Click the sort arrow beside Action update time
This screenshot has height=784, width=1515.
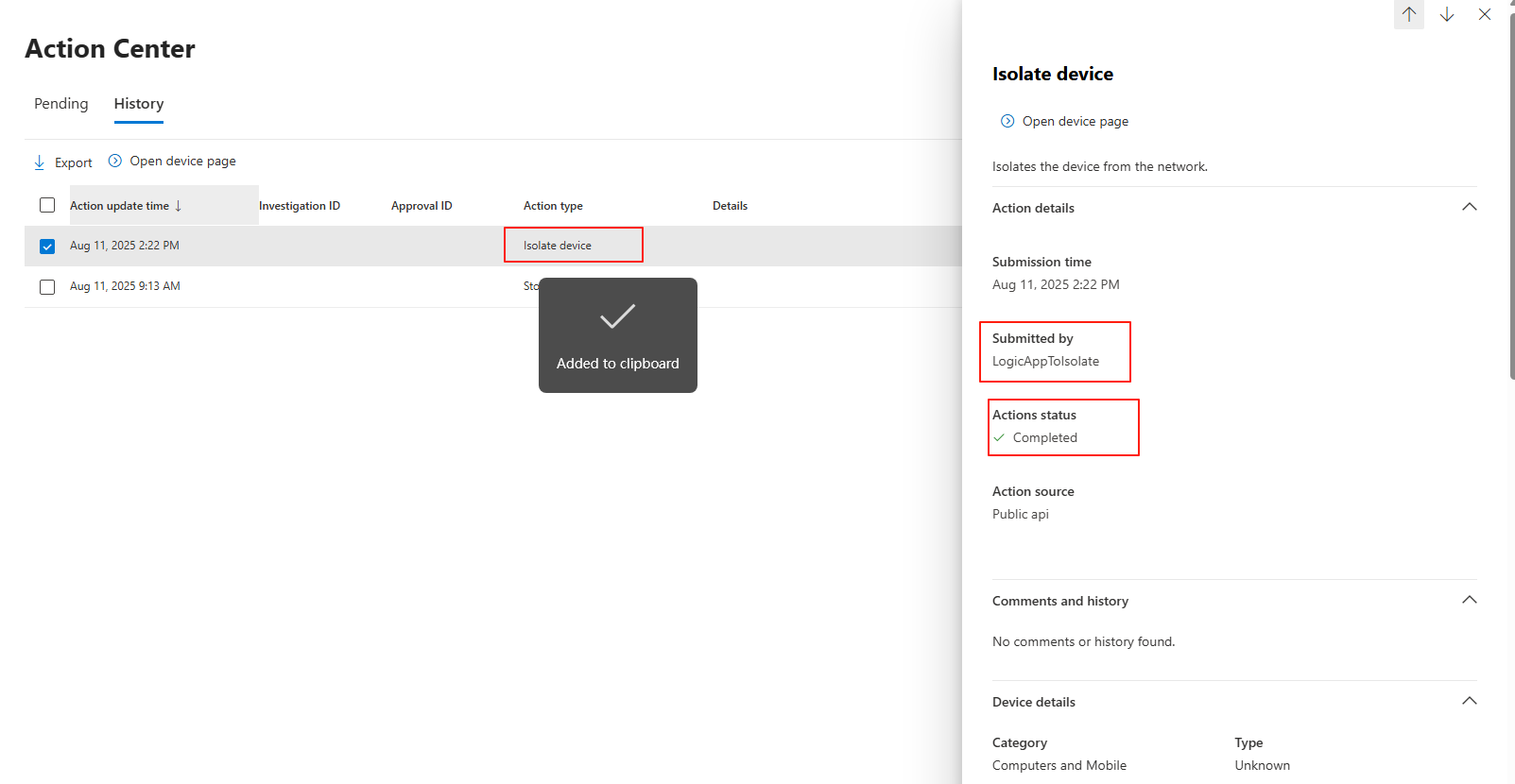(179, 206)
